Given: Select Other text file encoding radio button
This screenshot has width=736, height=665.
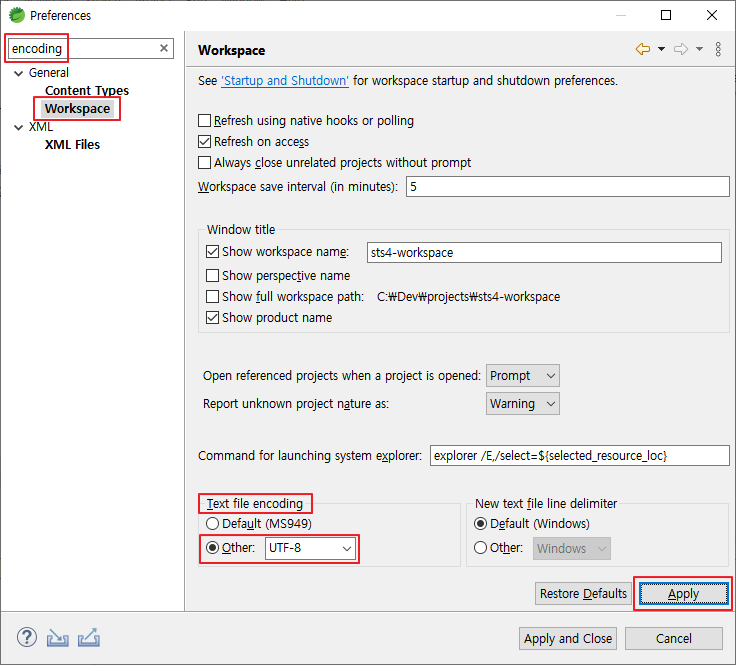Looking at the screenshot, I should click(x=212, y=547).
